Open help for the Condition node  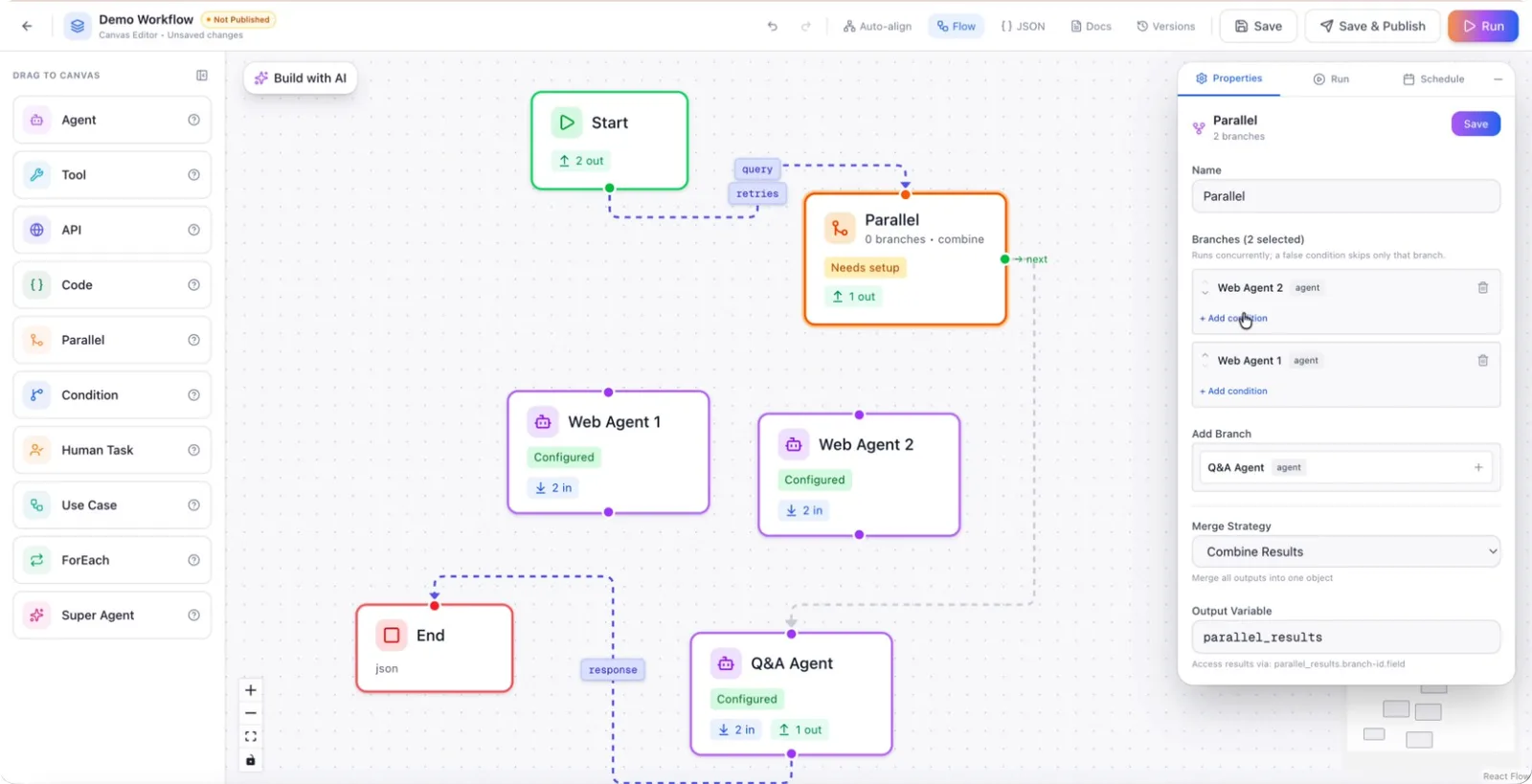point(194,395)
